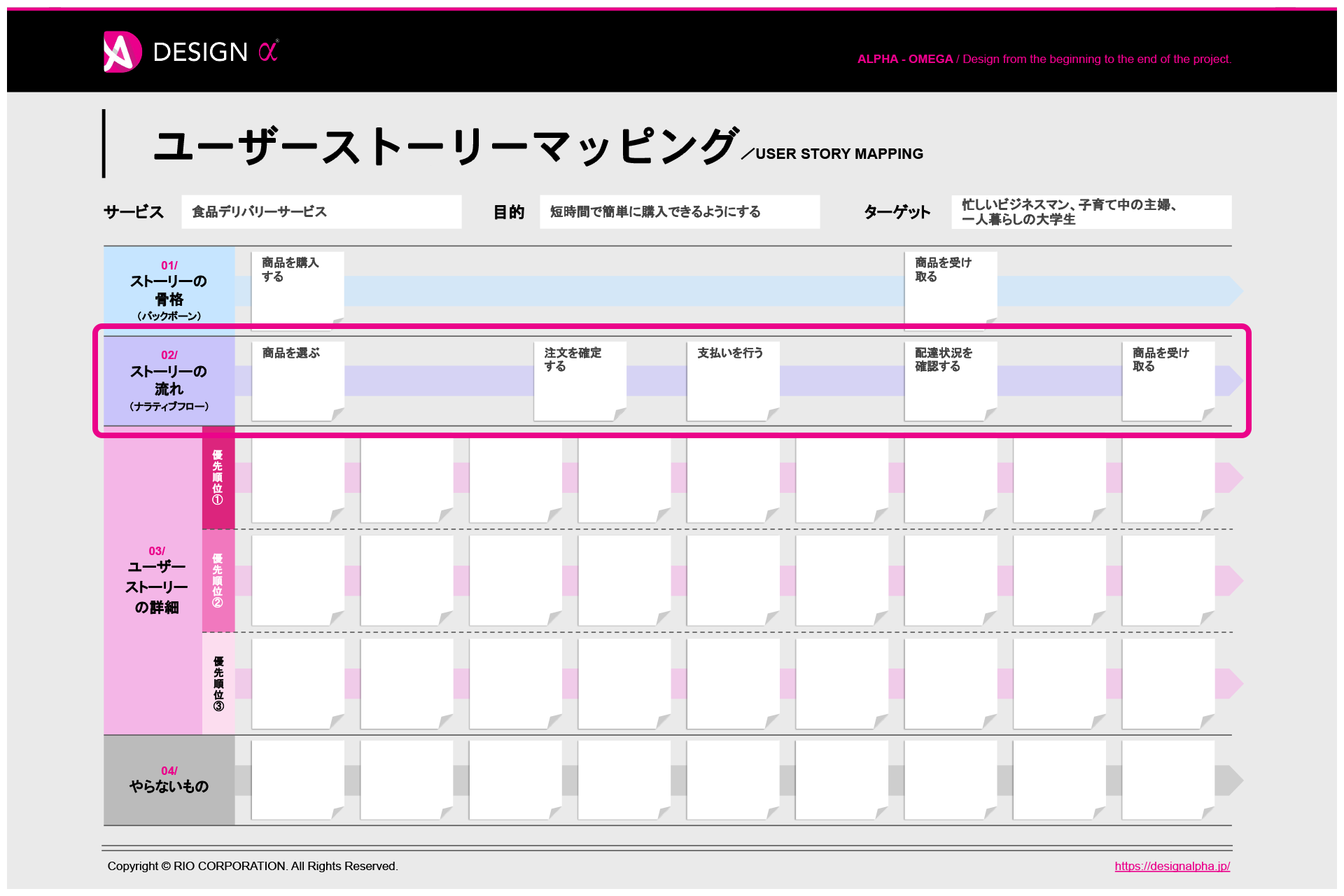Select narrative flow note 商品を受け取る
Screen dimensions: 1344x896
pyautogui.click(x=1168, y=381)
